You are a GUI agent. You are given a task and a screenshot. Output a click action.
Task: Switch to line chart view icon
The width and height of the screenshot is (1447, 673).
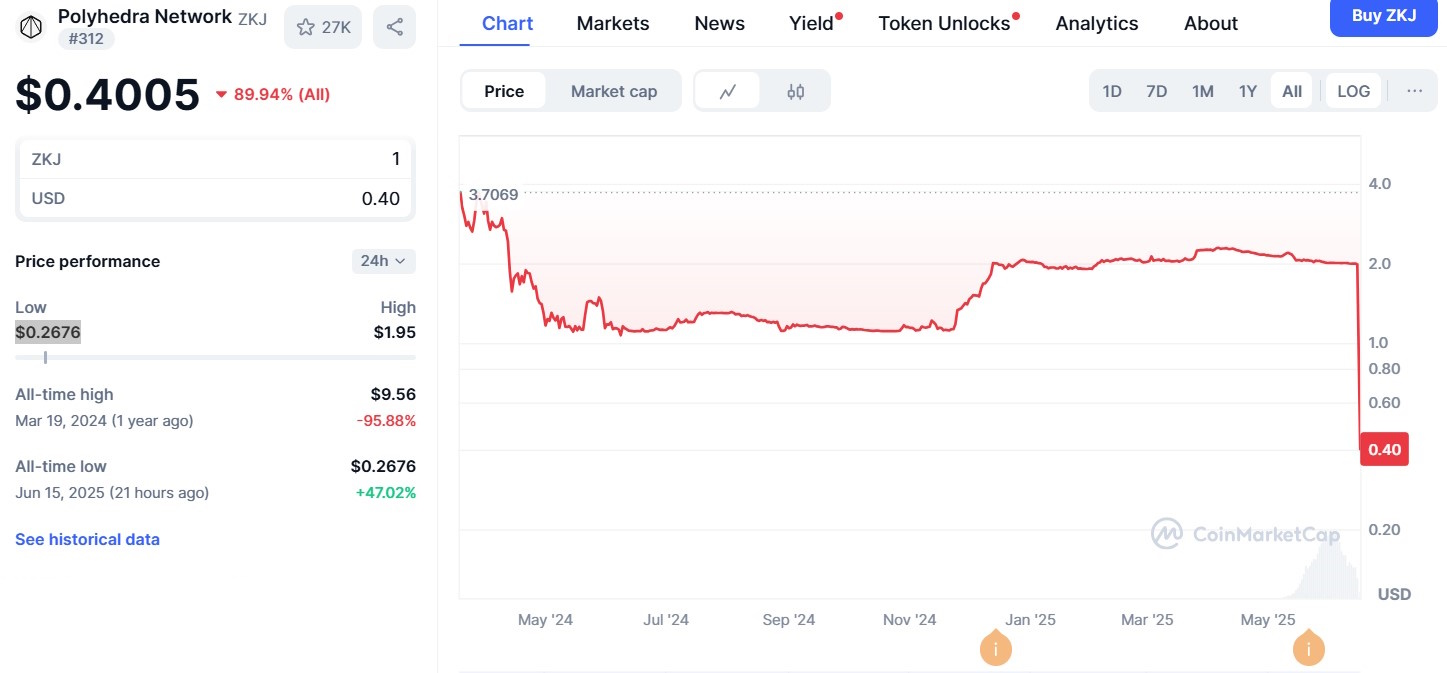[x=728, y=91]
